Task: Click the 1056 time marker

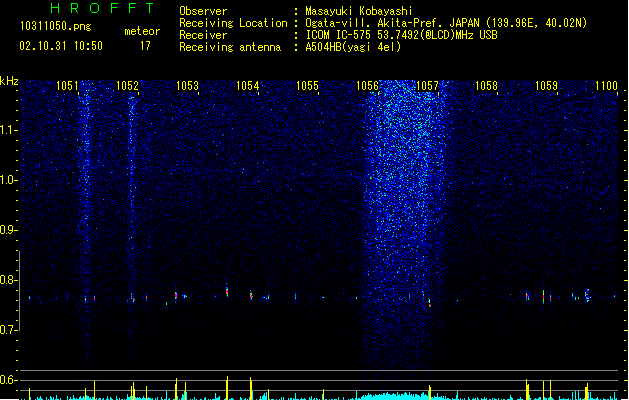Action: 367,86
